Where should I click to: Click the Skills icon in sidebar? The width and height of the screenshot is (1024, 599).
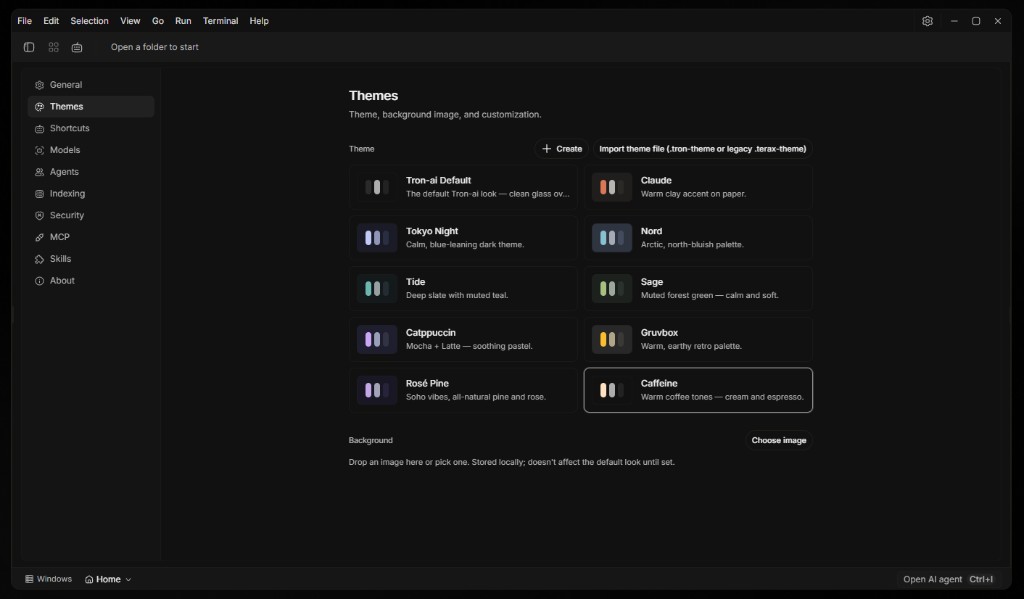(x=39, y=259)
